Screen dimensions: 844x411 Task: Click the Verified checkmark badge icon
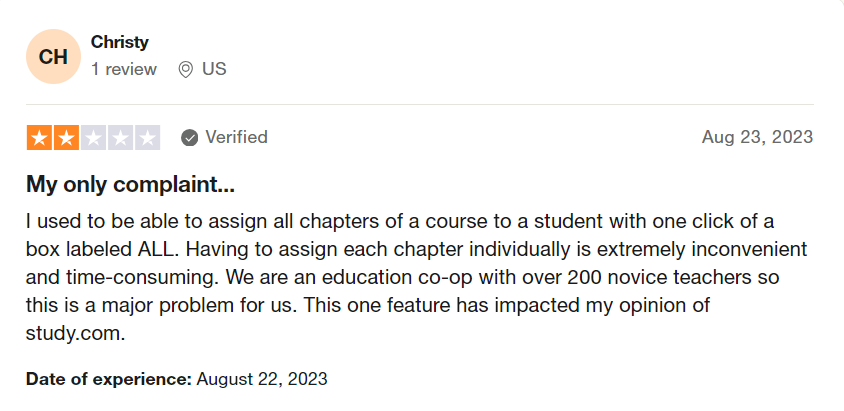[189, 138]
